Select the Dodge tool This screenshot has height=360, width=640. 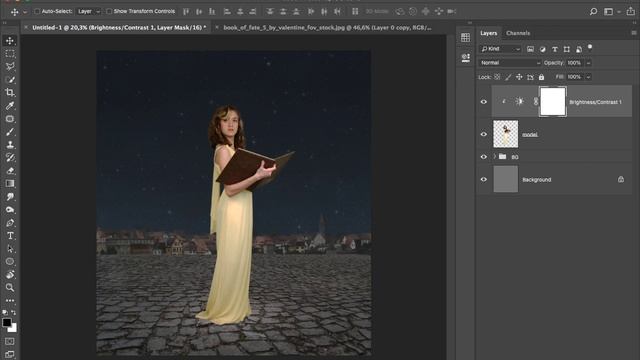[10, 210]
